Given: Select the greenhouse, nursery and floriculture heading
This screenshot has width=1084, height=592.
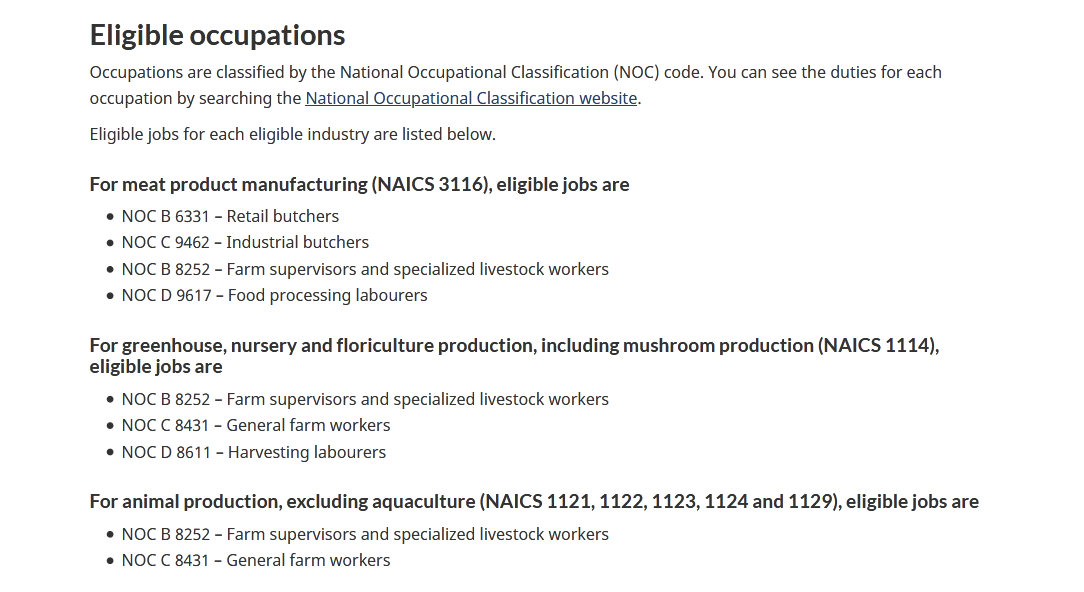Looking at the screenshot, I should (514, 355).
